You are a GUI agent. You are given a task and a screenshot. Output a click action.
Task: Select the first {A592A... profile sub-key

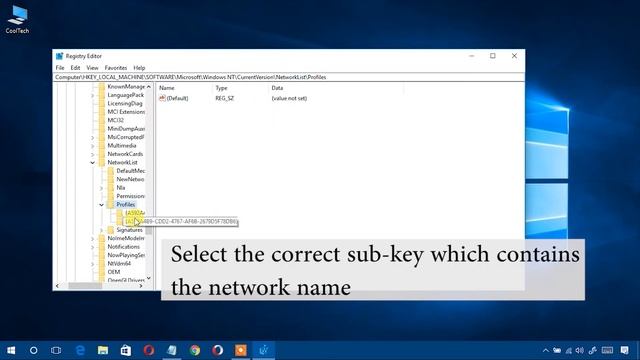click(x=135, y=213)
